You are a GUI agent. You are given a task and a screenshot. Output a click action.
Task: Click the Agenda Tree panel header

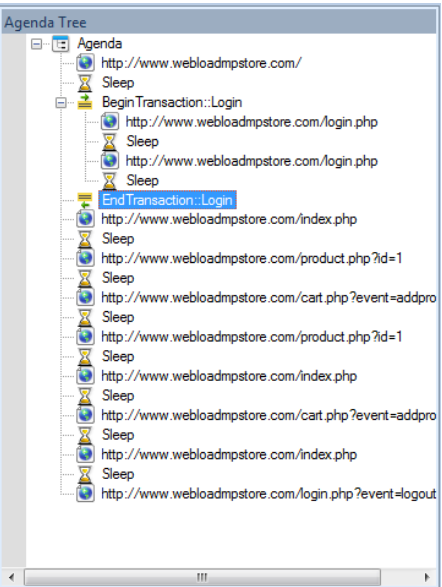[x=219, y=22]
